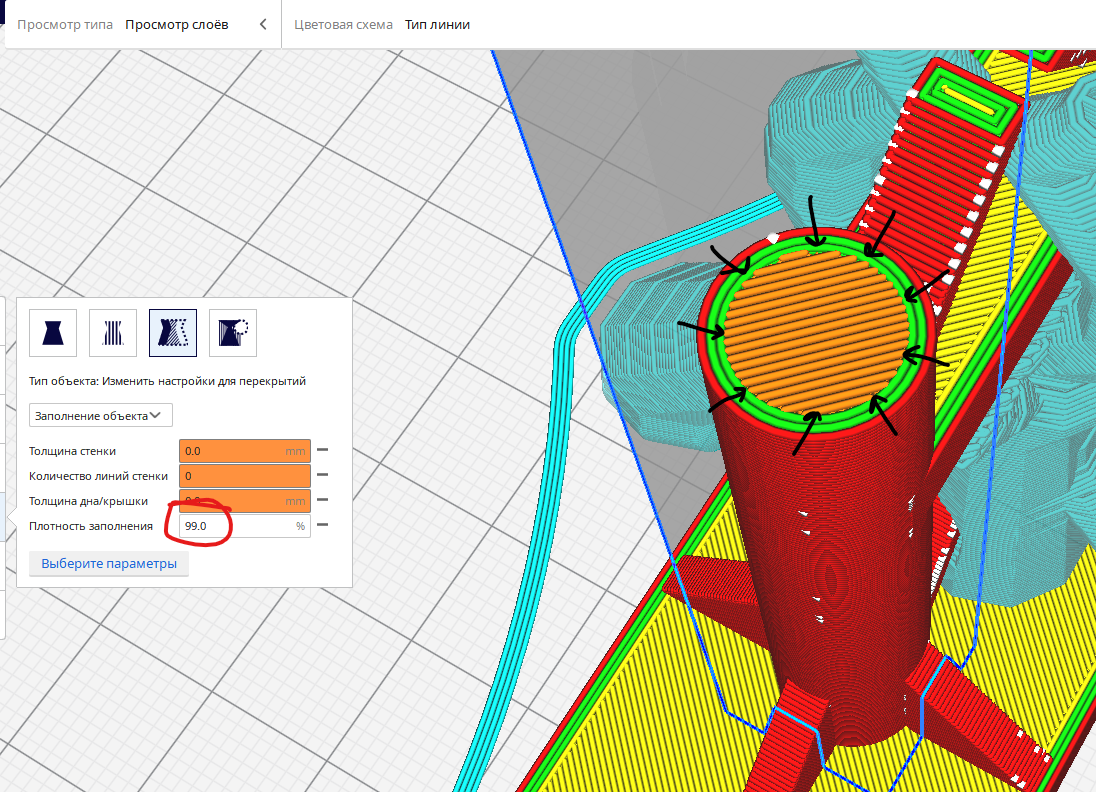Image resolution: width=1096 pixels, height=792 pixels.
Task: Remove the Толщина стенки setting
Action: coord(322,451)
